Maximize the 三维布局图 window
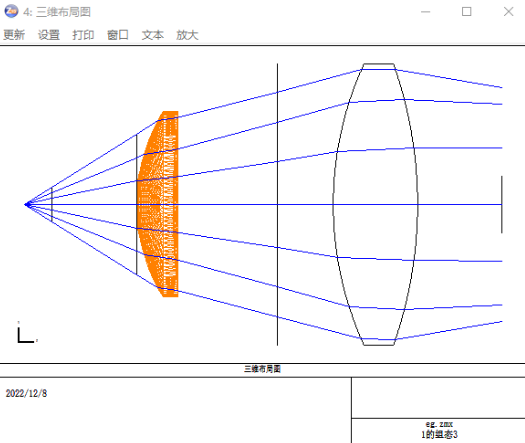The width and height of the screenshot is (525, 443). pos(467,12)
